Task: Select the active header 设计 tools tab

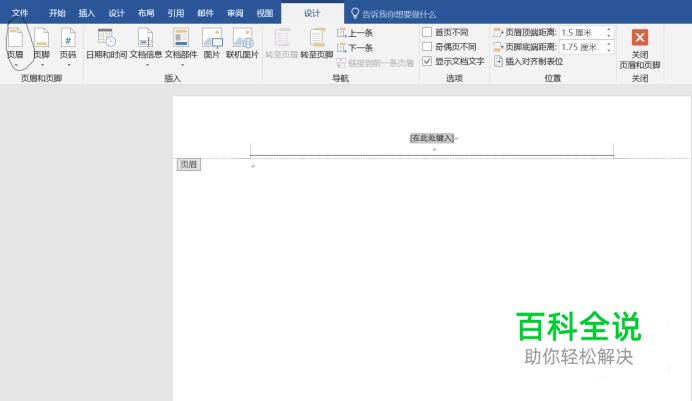Action: coord(312,13)
